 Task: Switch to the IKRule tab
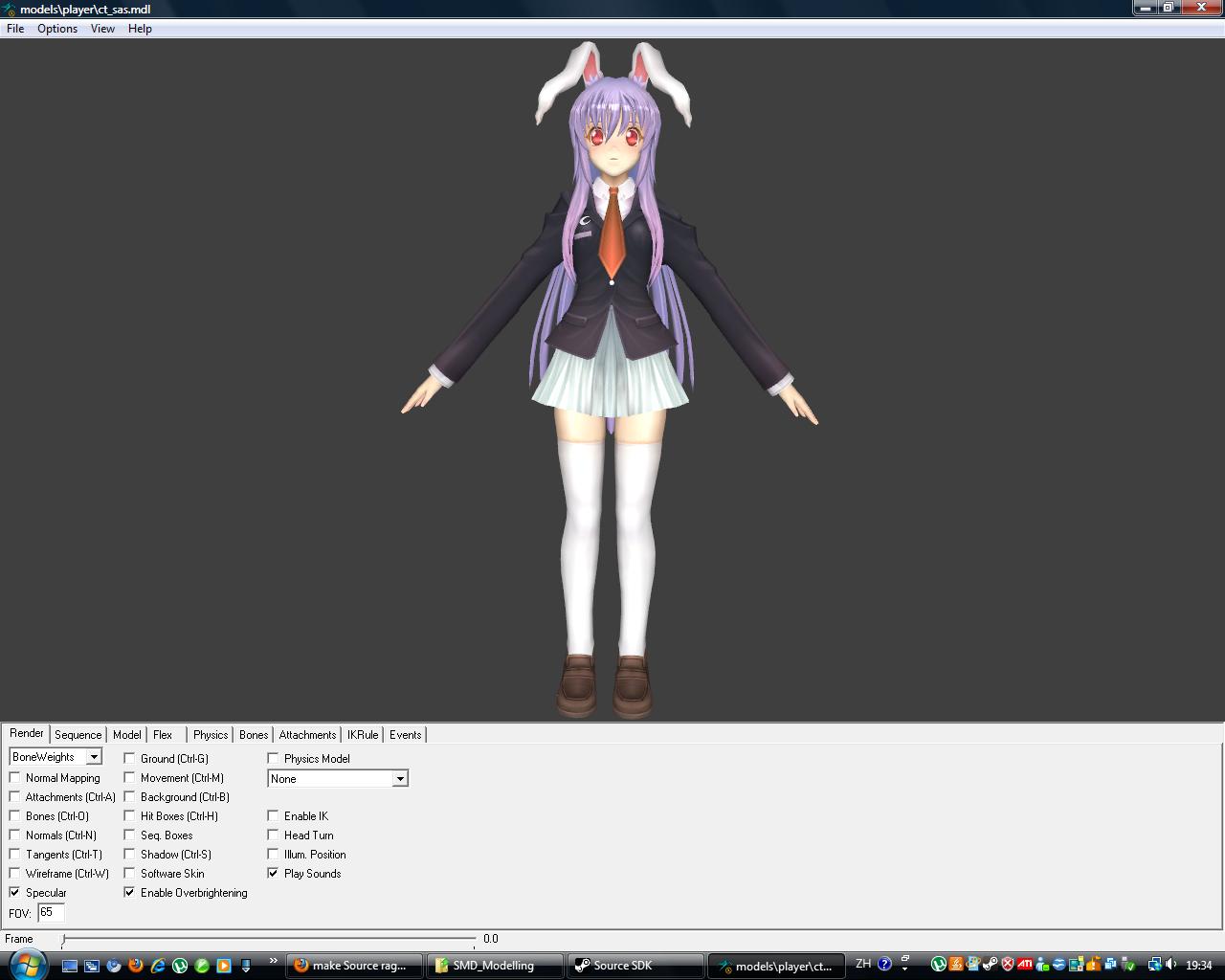pyautogui.click(x=363, y=735)
